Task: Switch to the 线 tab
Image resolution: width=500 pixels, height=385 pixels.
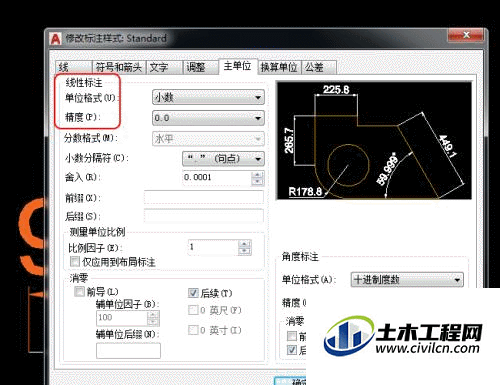Action: (x=73, y=67)
